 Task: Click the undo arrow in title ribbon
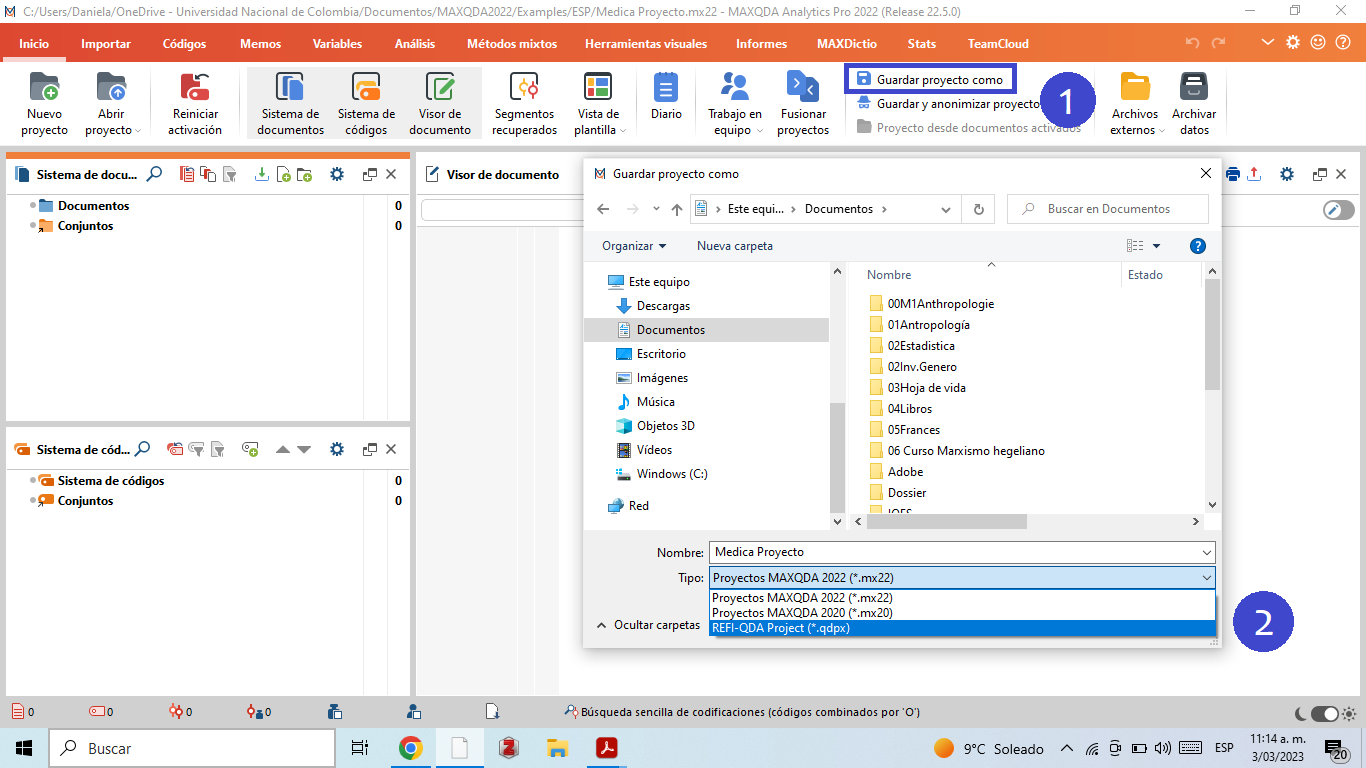click(x=1191, y=43)
